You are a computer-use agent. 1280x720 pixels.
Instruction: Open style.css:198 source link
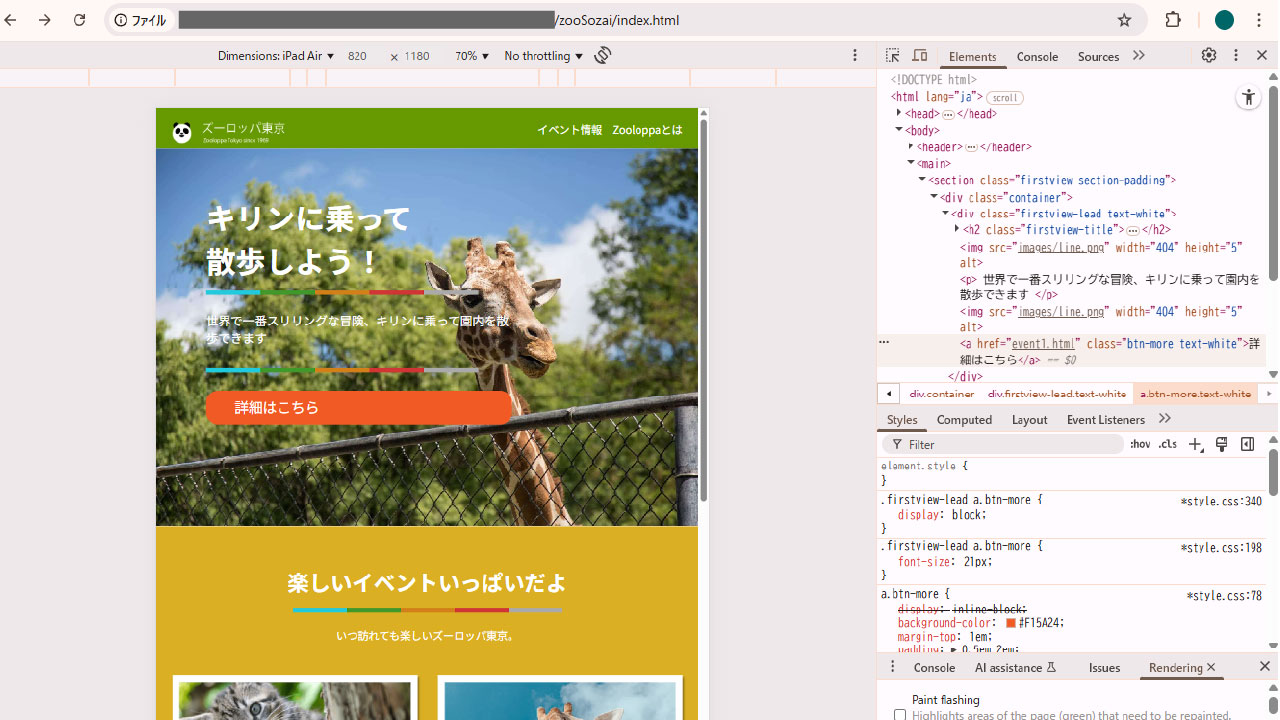tap(1221, 548)
